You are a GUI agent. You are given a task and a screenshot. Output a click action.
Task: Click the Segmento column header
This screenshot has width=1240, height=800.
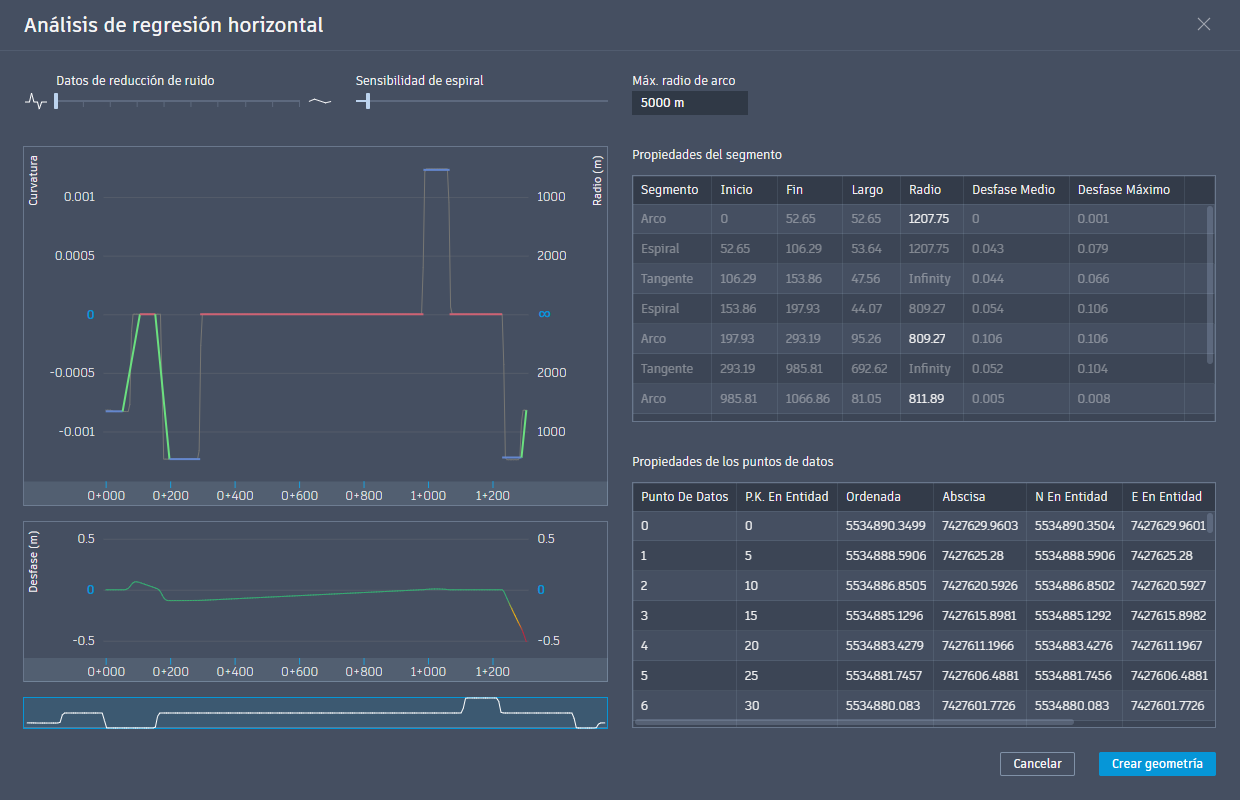pos(673,190)
